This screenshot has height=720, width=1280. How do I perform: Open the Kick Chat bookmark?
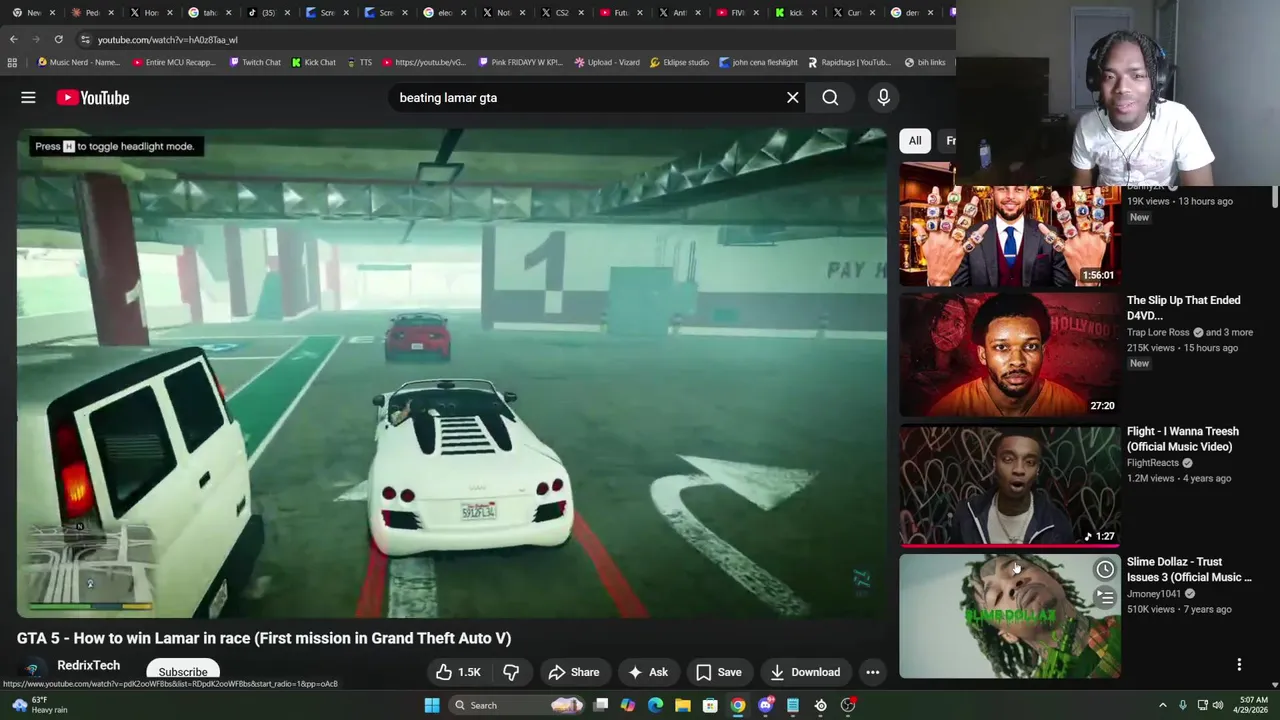(314, 62)
